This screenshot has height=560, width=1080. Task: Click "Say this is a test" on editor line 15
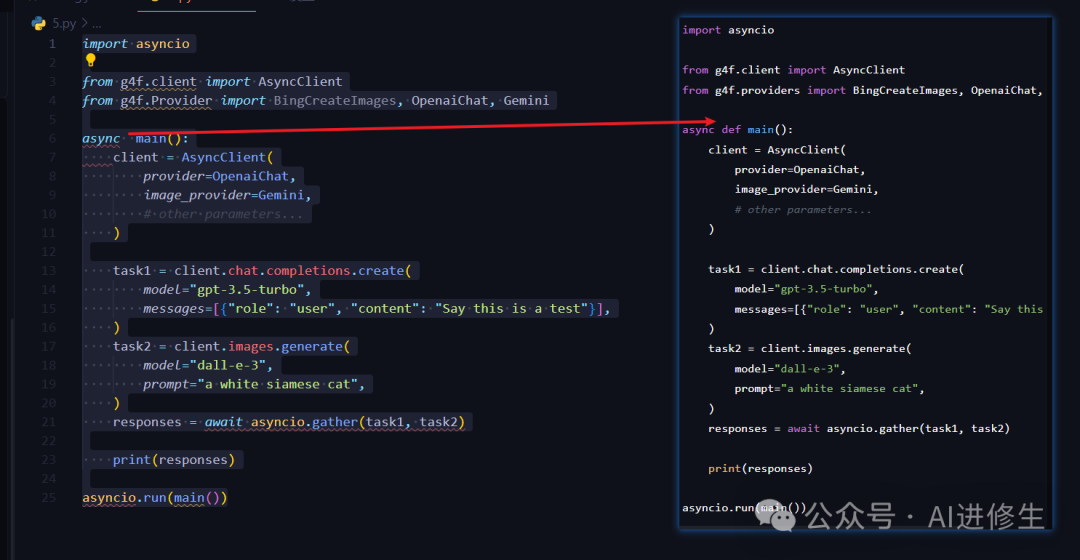[x=511, y=309]
